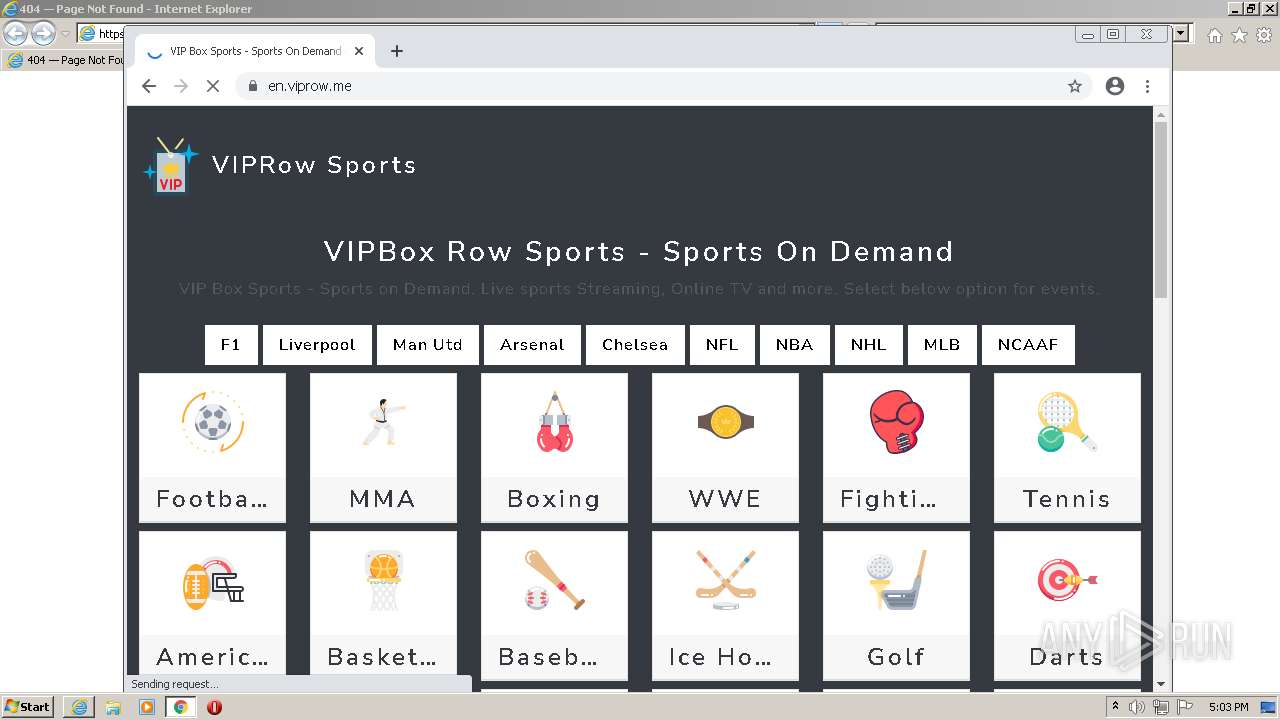Open the Ice Hockey sticks icon

[x=725, y=580]
